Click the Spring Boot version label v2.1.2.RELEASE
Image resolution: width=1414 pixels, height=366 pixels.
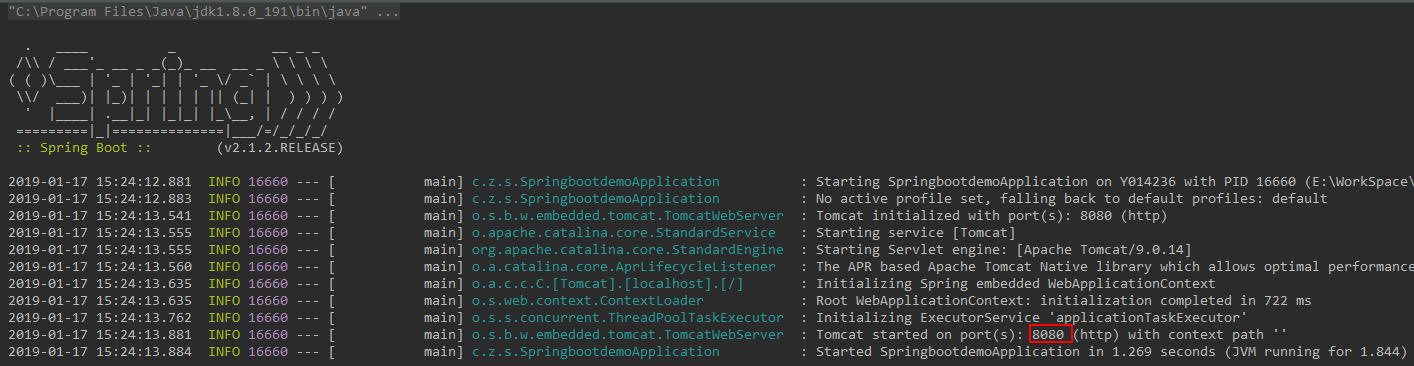(279, 147)
